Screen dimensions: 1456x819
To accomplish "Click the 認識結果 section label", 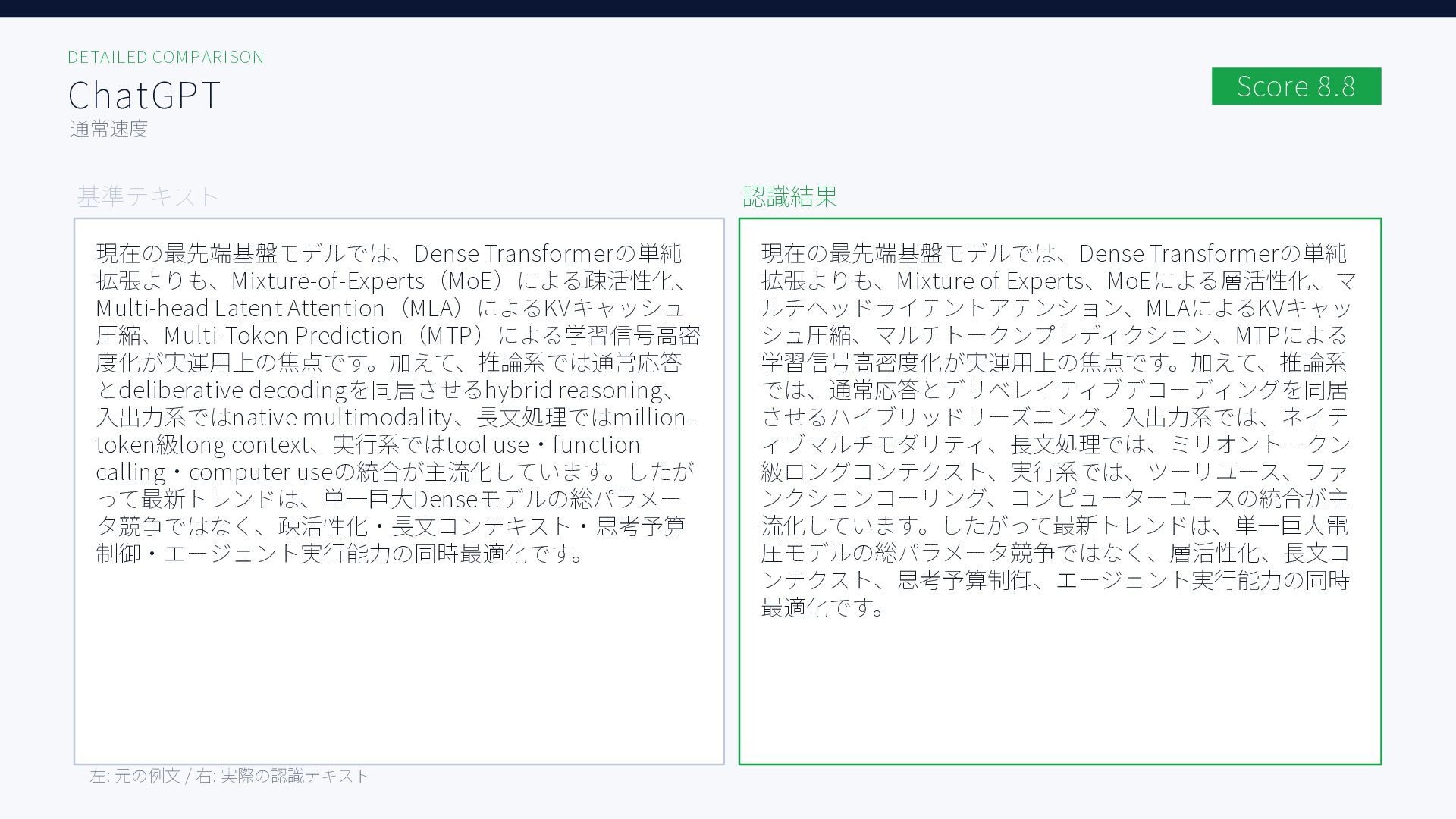I will (789, 196).
